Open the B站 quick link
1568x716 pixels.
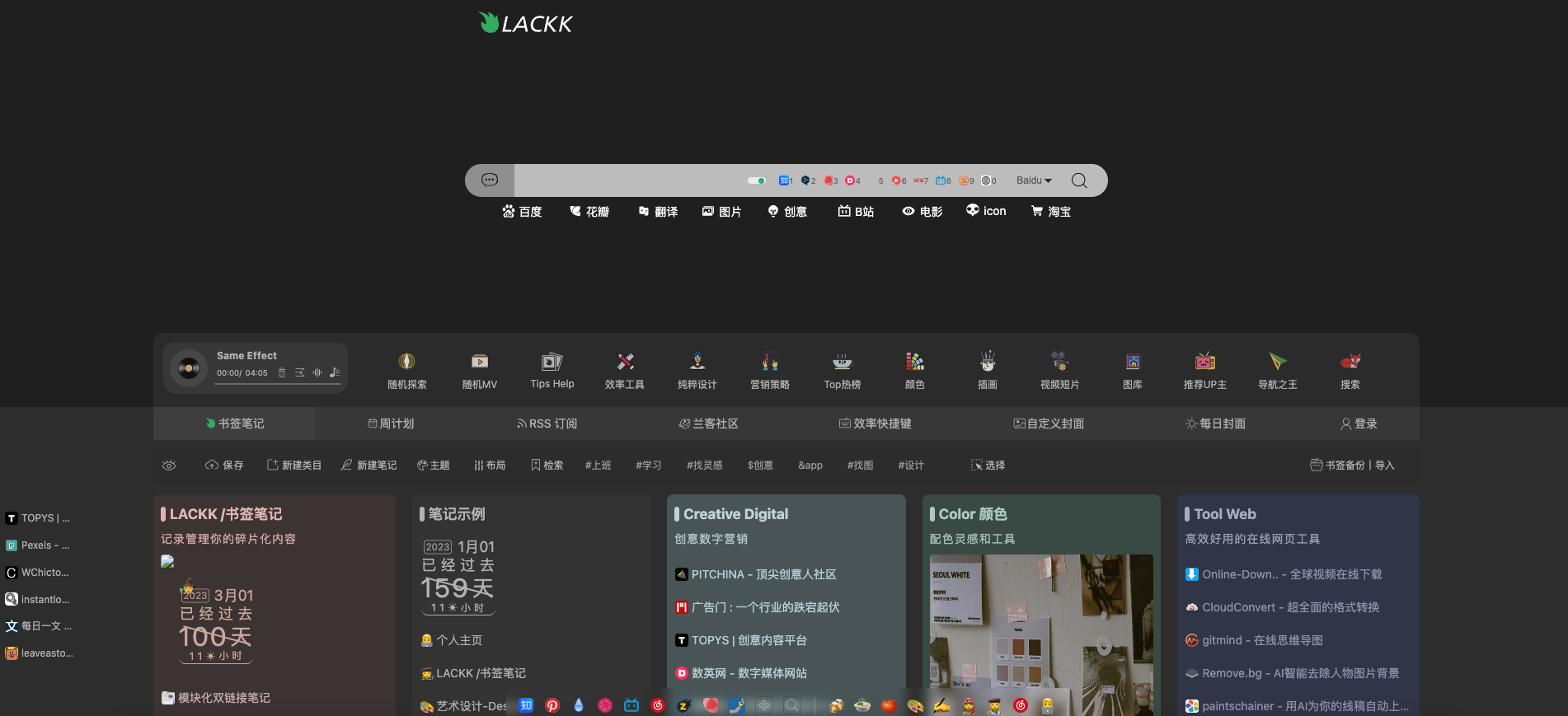[x=856, y=212]
